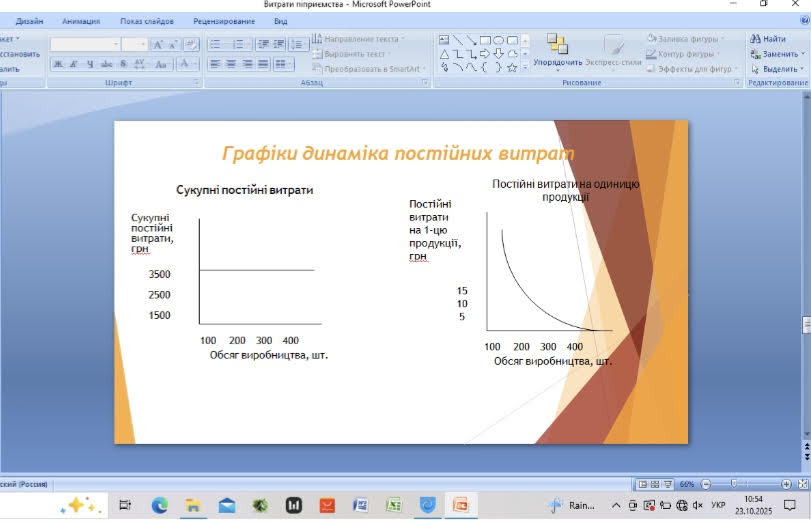This screenshot has height=522, width=811.
Task: Toggle italic text formatting
Action: (x=74, y=64)
